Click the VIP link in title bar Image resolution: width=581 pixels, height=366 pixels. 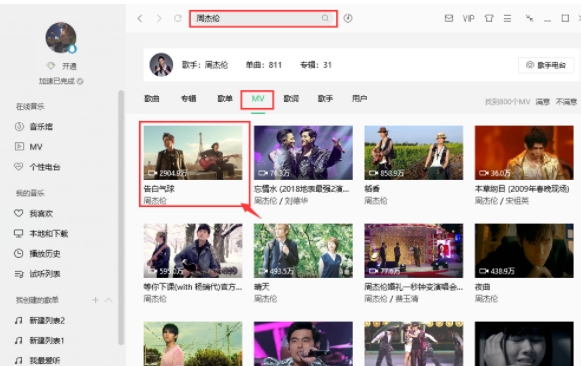point(469,19)
